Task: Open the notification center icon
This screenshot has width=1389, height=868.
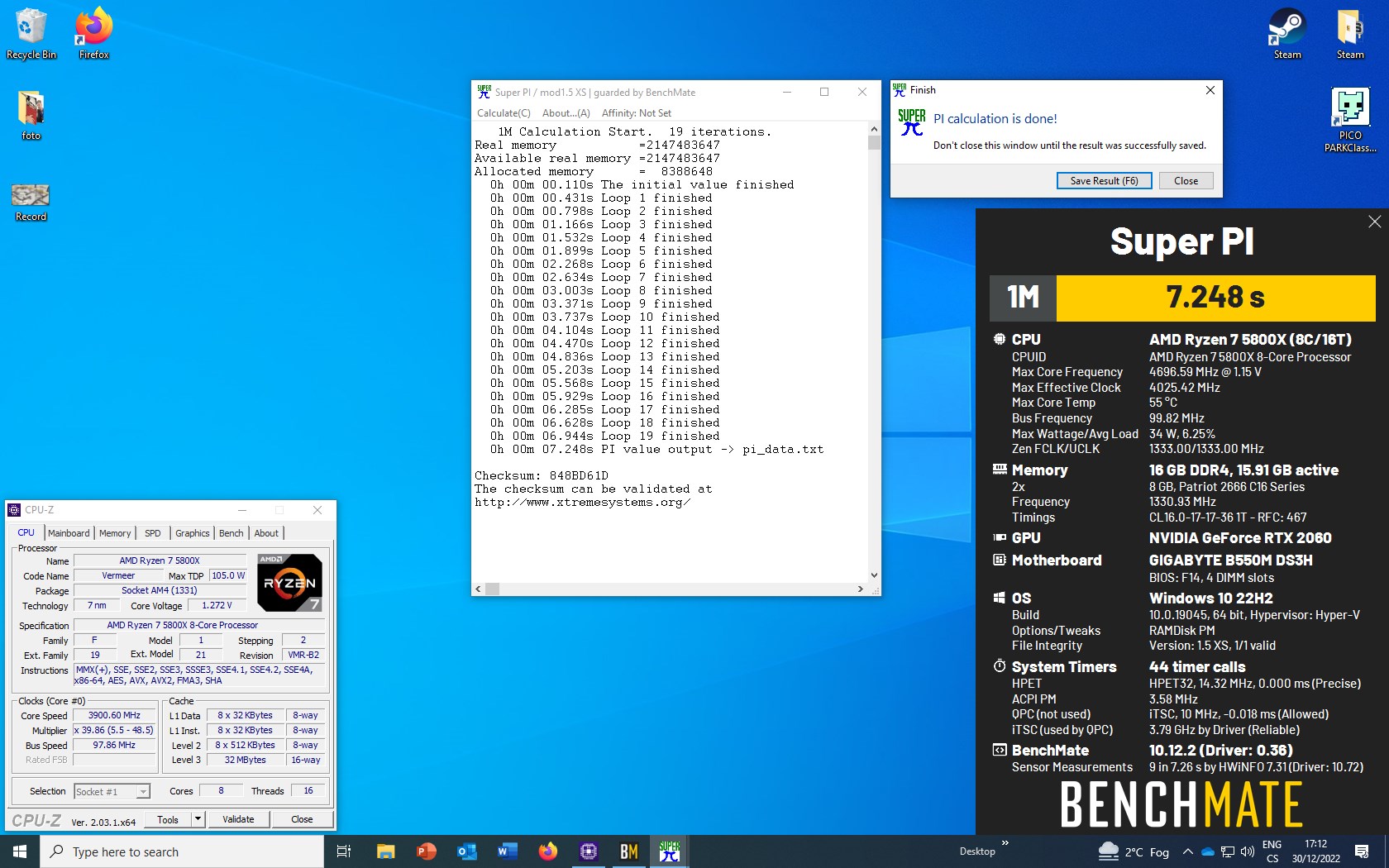Action: pos(1362,851)
